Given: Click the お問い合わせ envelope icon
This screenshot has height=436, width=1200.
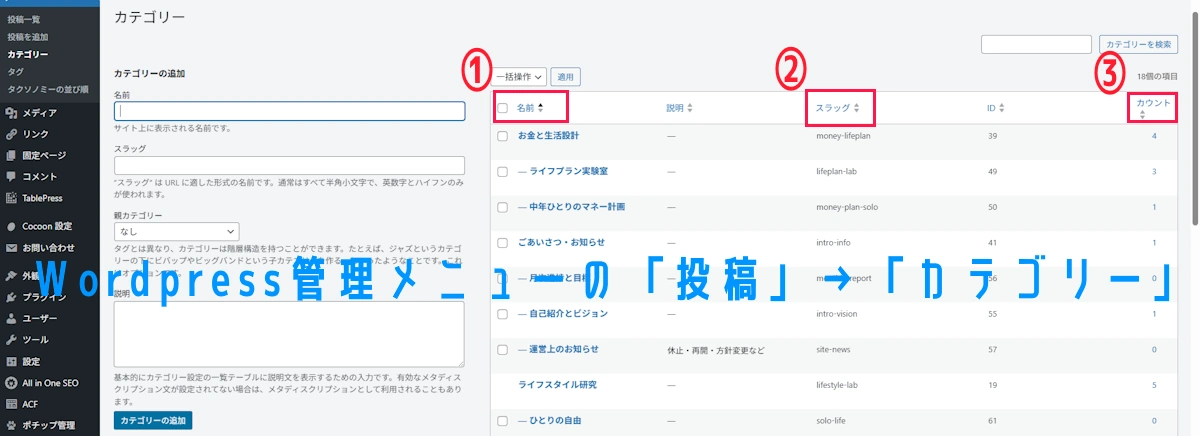Looking at the screenshot, I should coord(11,247).
